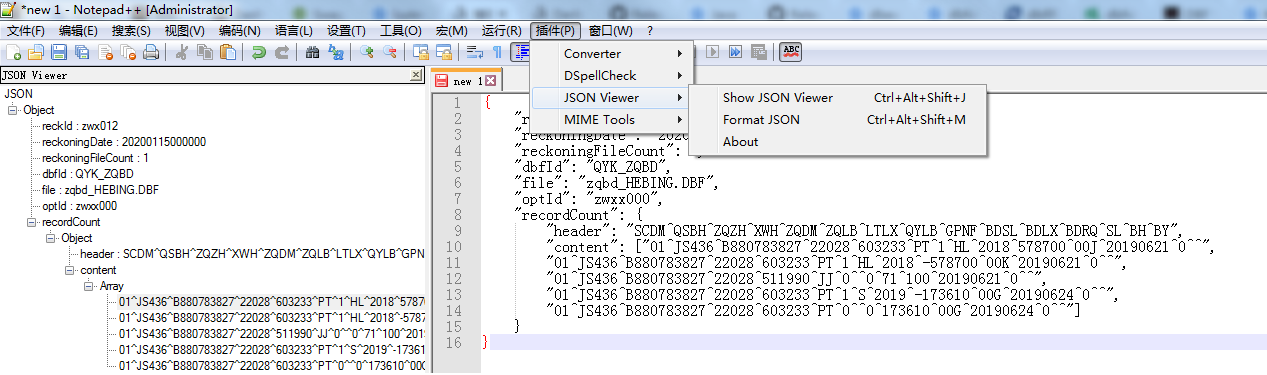This screenshot has height=375, width=1267.
Task: Close the new 1 tab
Action: coord(491,81)
